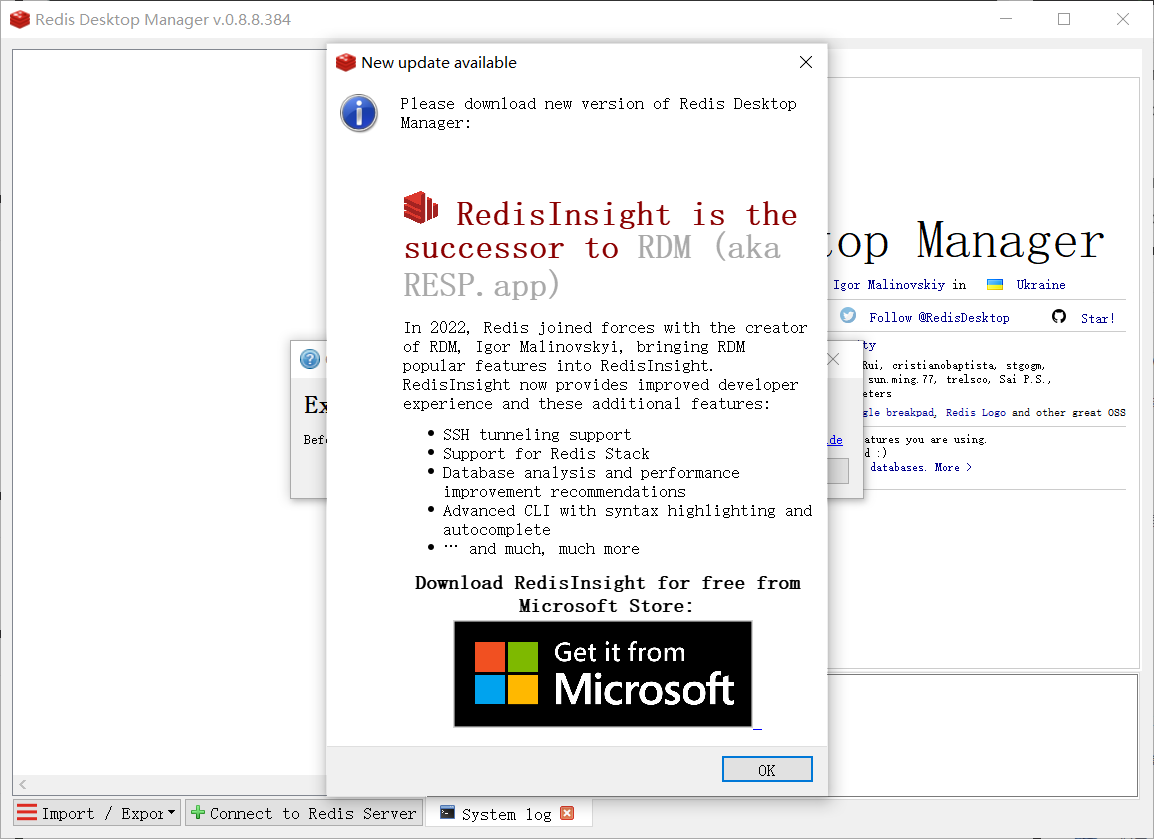Click 'SSH tunneling support' bullet text

537,435
